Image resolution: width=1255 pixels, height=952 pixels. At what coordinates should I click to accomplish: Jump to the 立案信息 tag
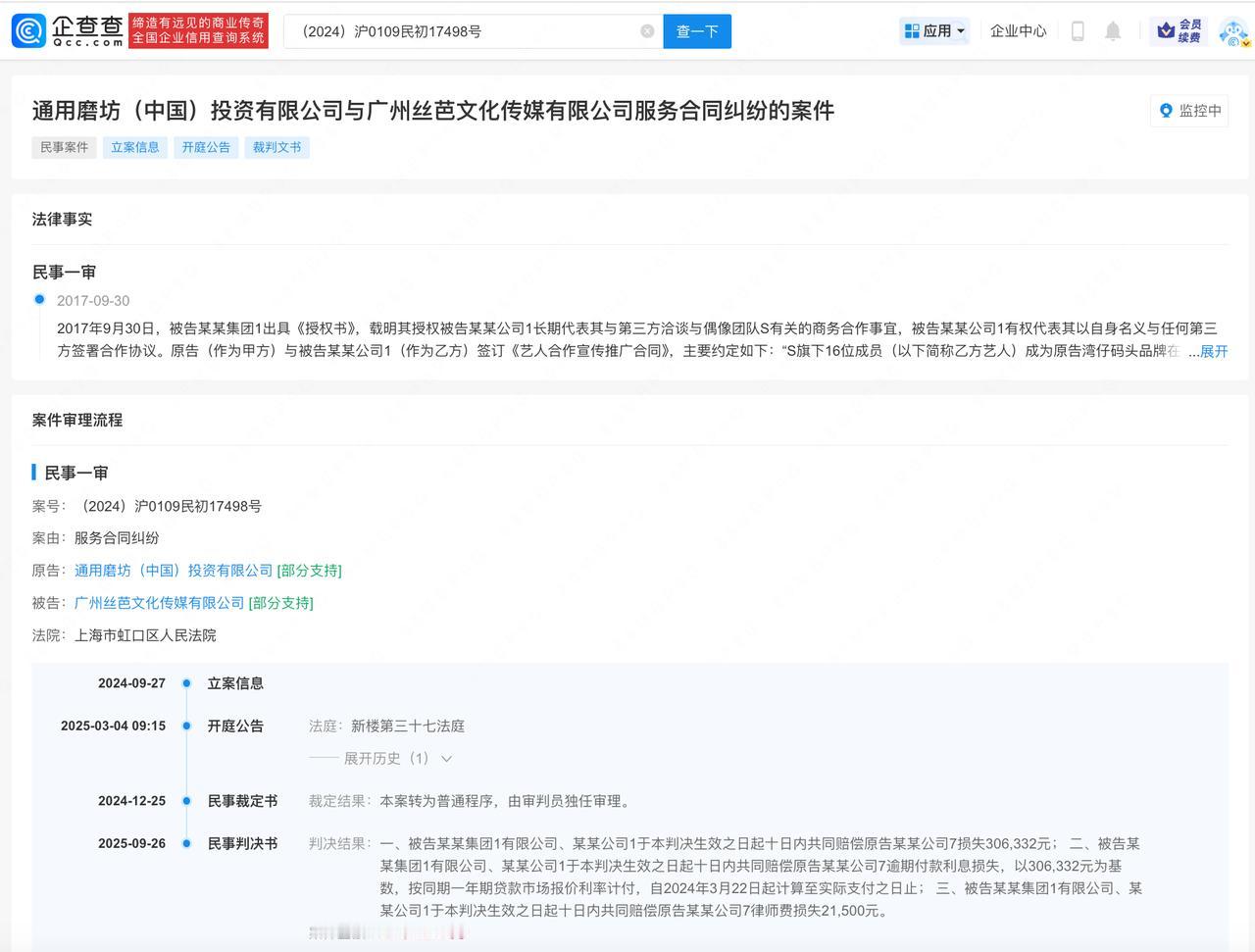pos(135,147)
